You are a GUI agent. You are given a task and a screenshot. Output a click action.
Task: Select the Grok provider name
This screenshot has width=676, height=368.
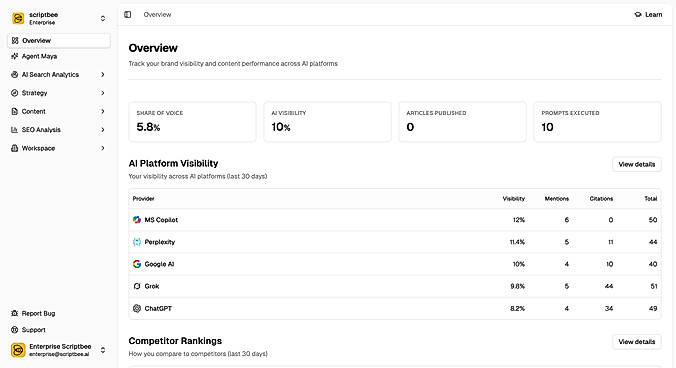coord(152,286)
